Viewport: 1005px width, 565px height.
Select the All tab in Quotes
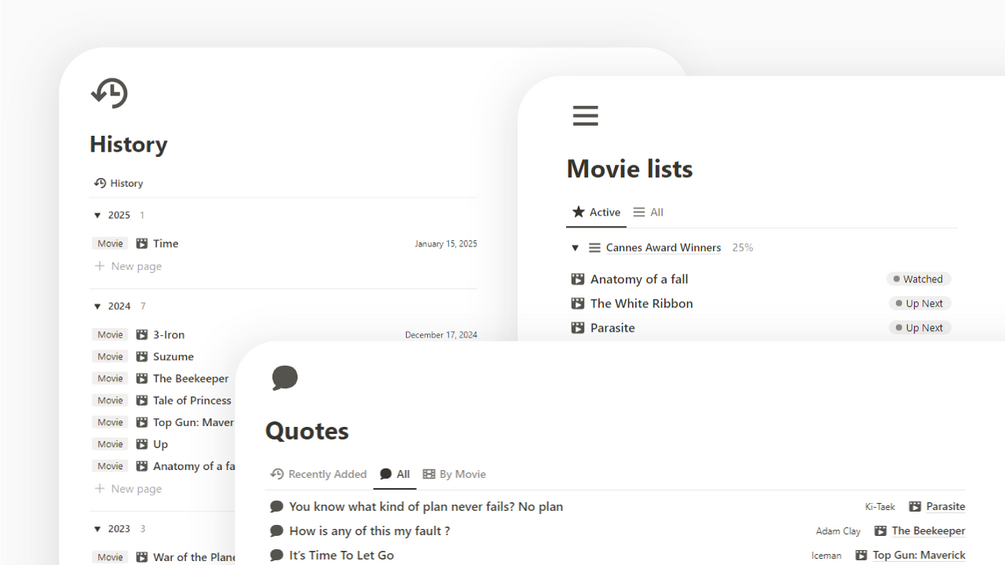[x=395, y=474]
